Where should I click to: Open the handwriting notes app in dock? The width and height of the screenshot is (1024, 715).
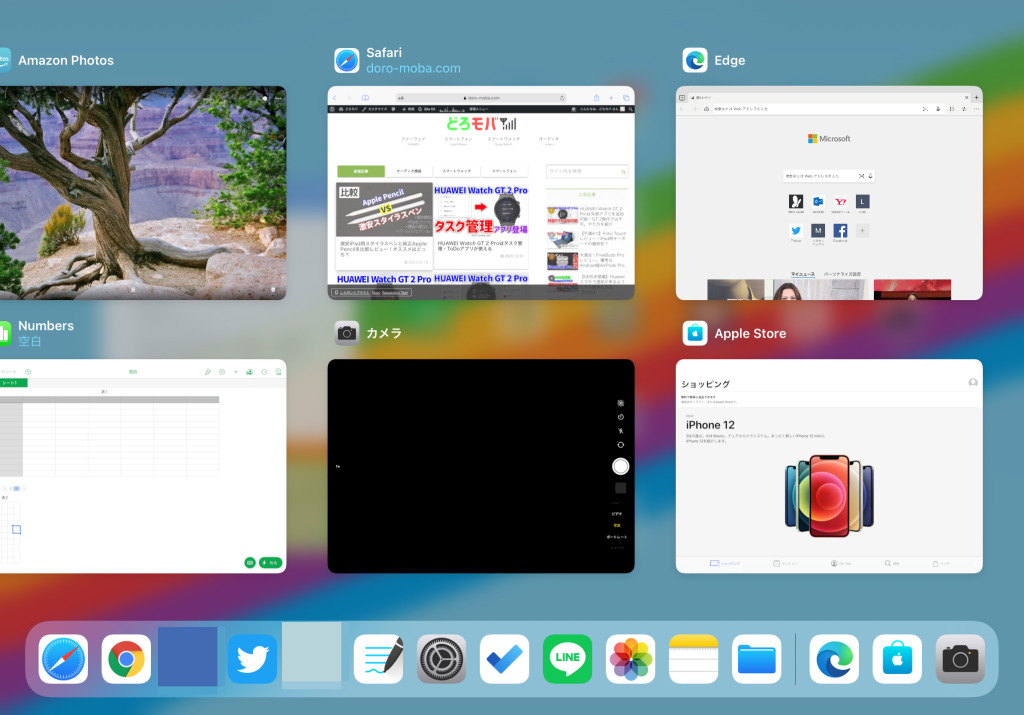click(x=379, y=659)
